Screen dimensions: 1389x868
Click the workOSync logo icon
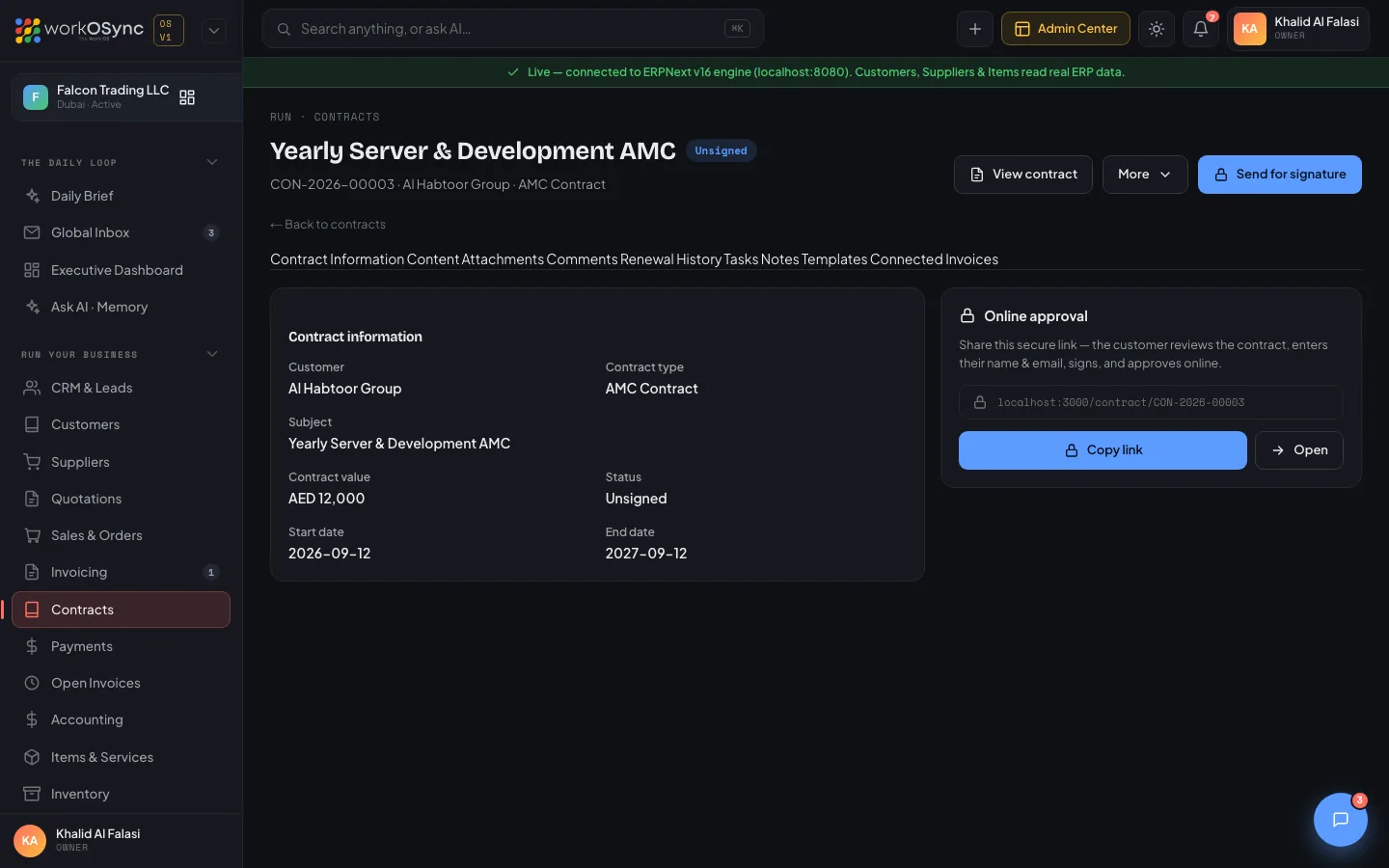(x=28, y=30)
